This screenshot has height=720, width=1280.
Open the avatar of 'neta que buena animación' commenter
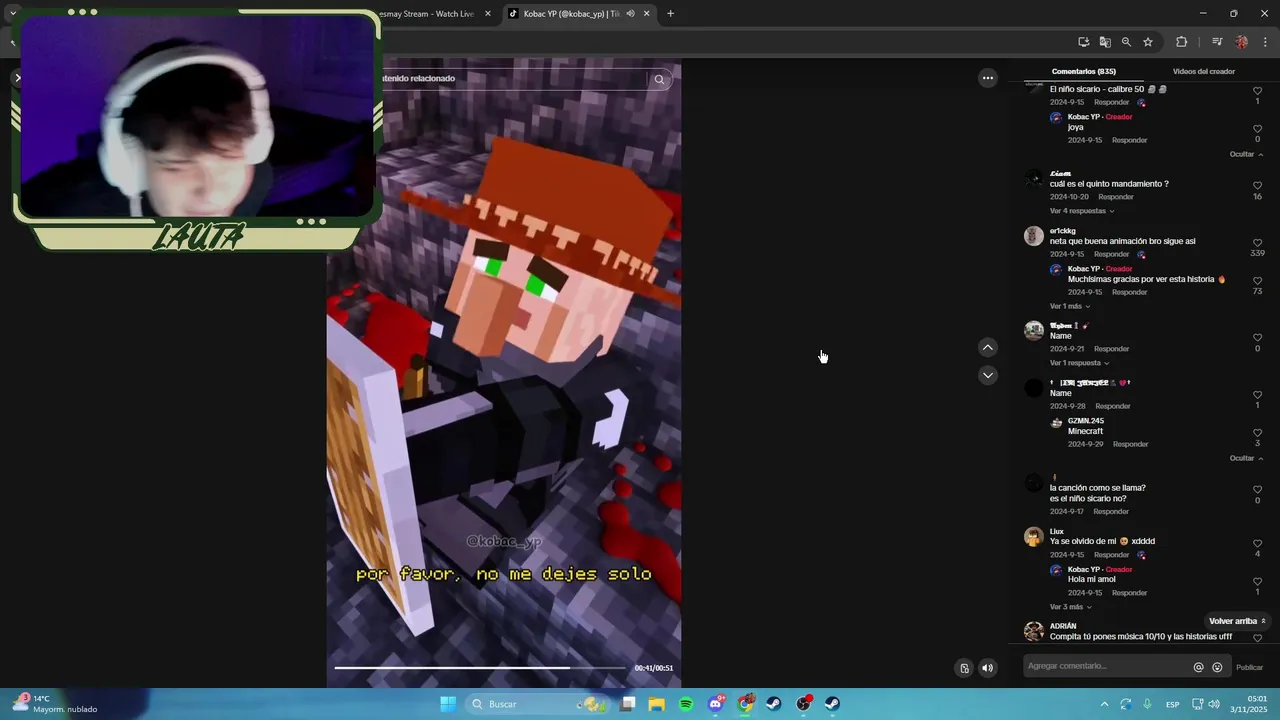1034,236
